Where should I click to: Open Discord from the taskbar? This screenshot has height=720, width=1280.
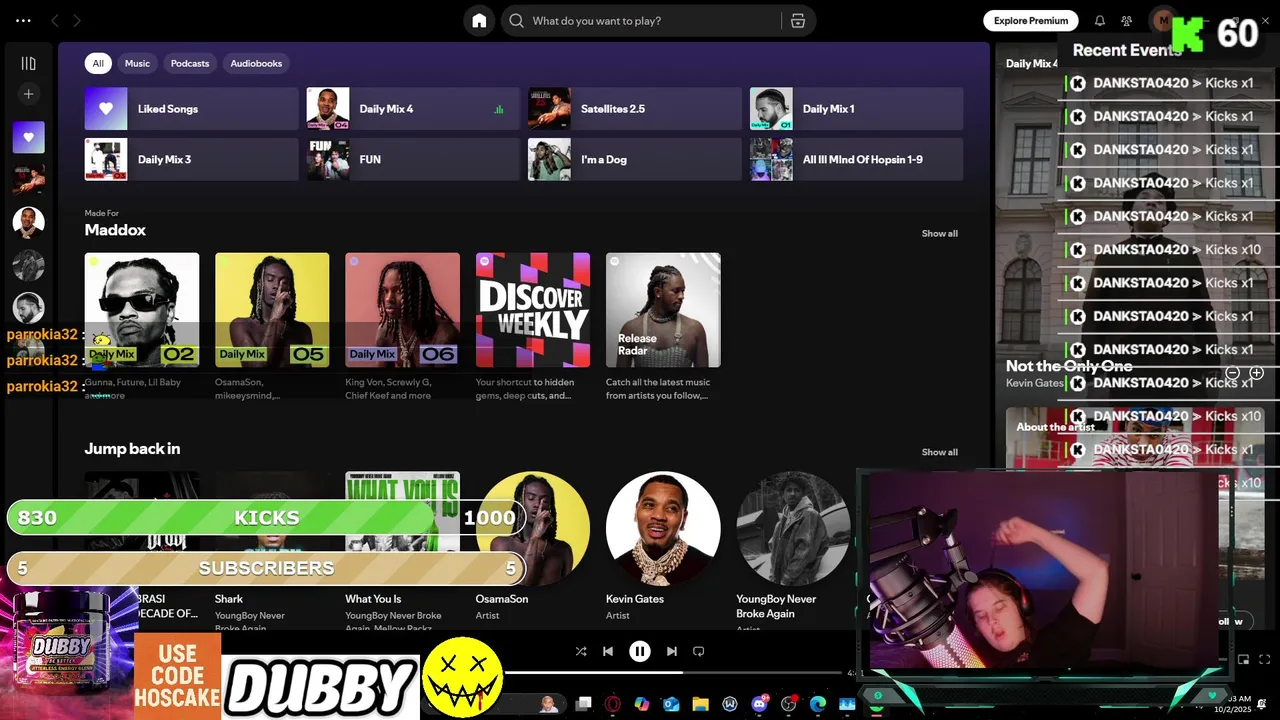tap(759, 704)
